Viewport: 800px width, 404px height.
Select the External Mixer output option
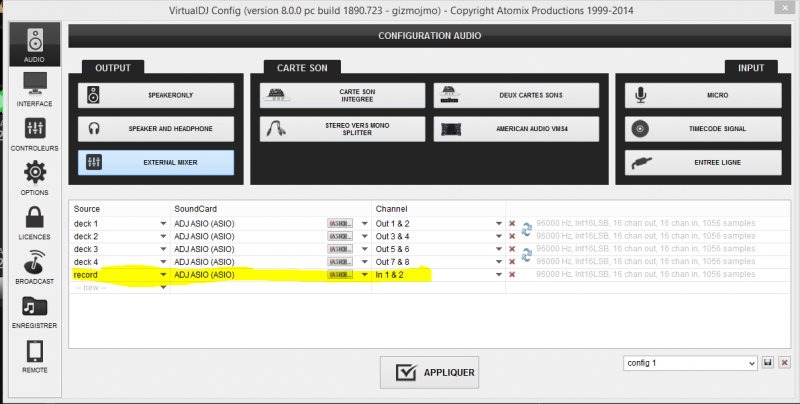(x=156, y=162)
